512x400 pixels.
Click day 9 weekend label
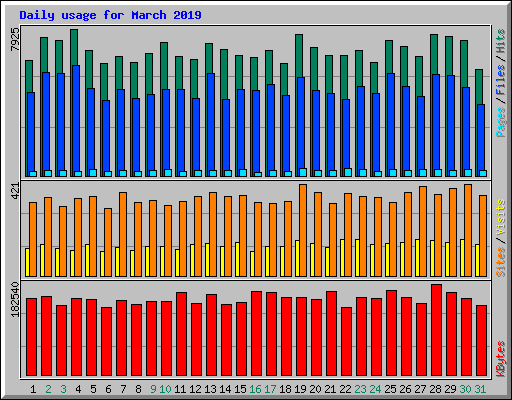pyautogui.click(x=153, y=389)
